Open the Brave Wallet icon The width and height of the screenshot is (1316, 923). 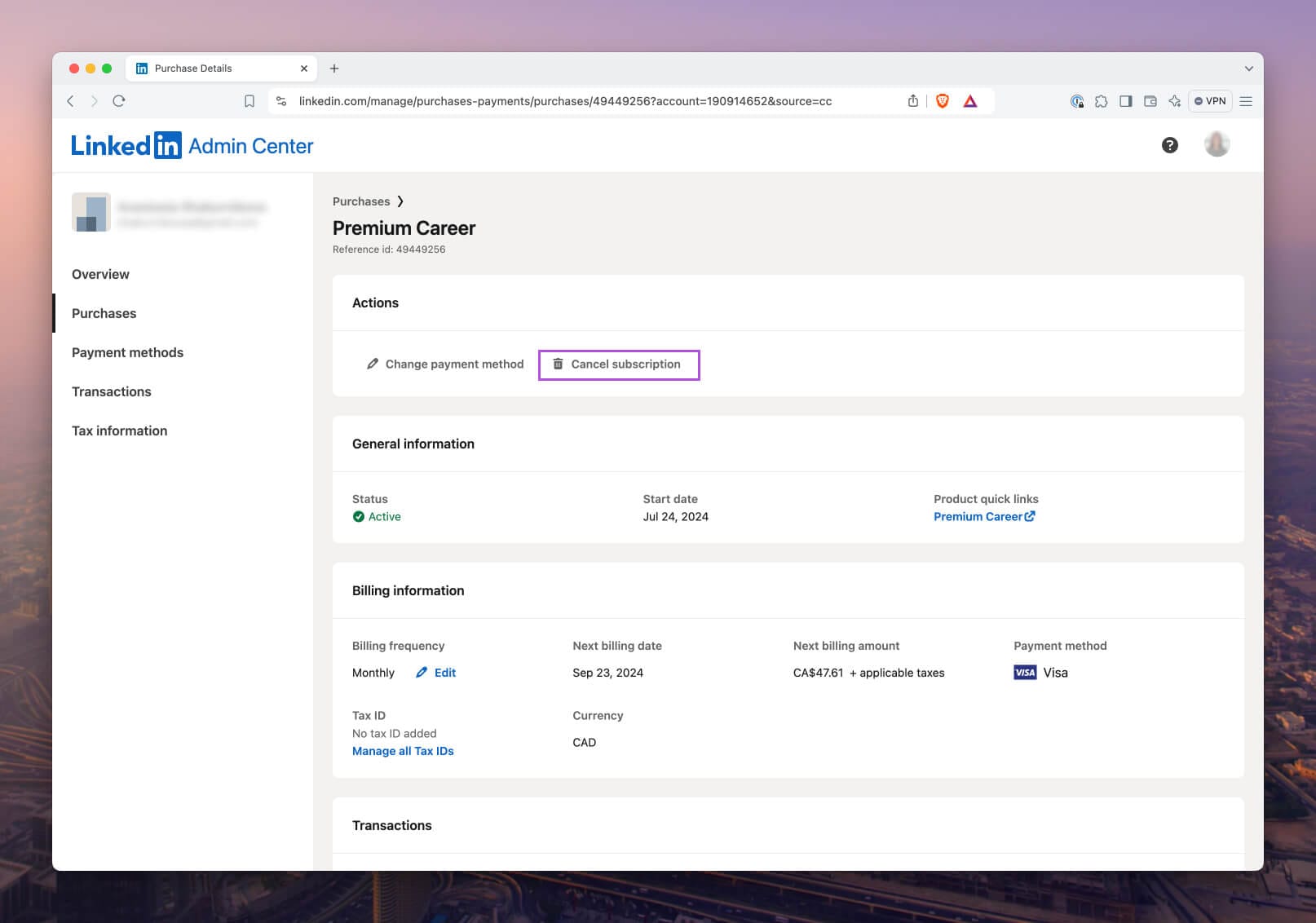(x=1150, y=101)
